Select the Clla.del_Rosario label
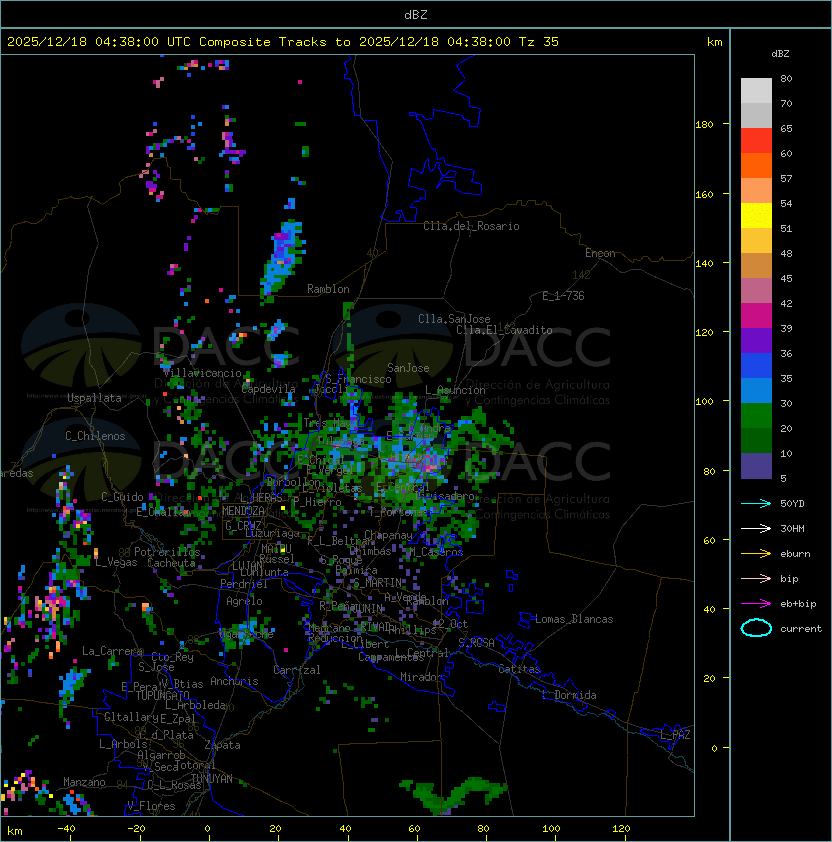 point(471,226)
